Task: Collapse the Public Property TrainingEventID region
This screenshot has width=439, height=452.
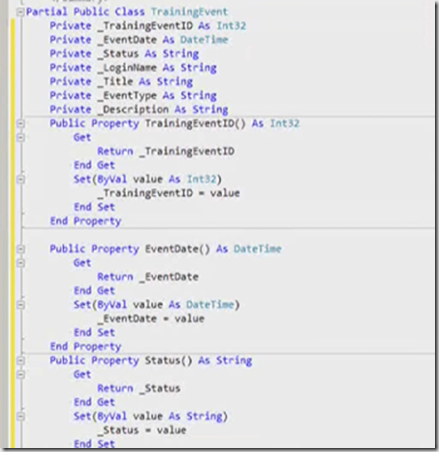Action: tap(20, 124)
